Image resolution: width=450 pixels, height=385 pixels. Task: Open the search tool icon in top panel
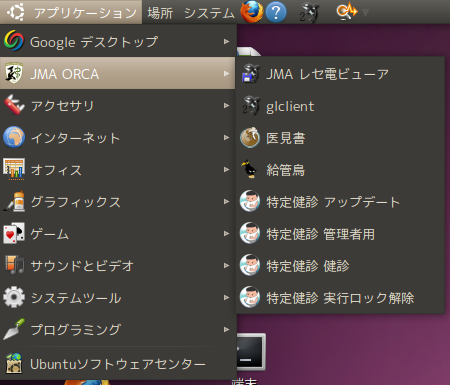[x=347, y=12]
